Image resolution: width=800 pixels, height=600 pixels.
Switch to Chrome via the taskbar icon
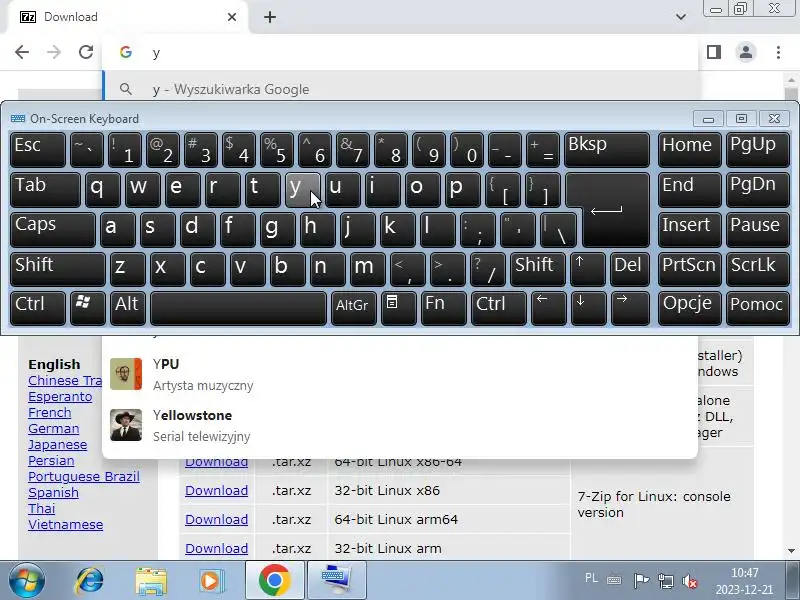click(274, 580)
